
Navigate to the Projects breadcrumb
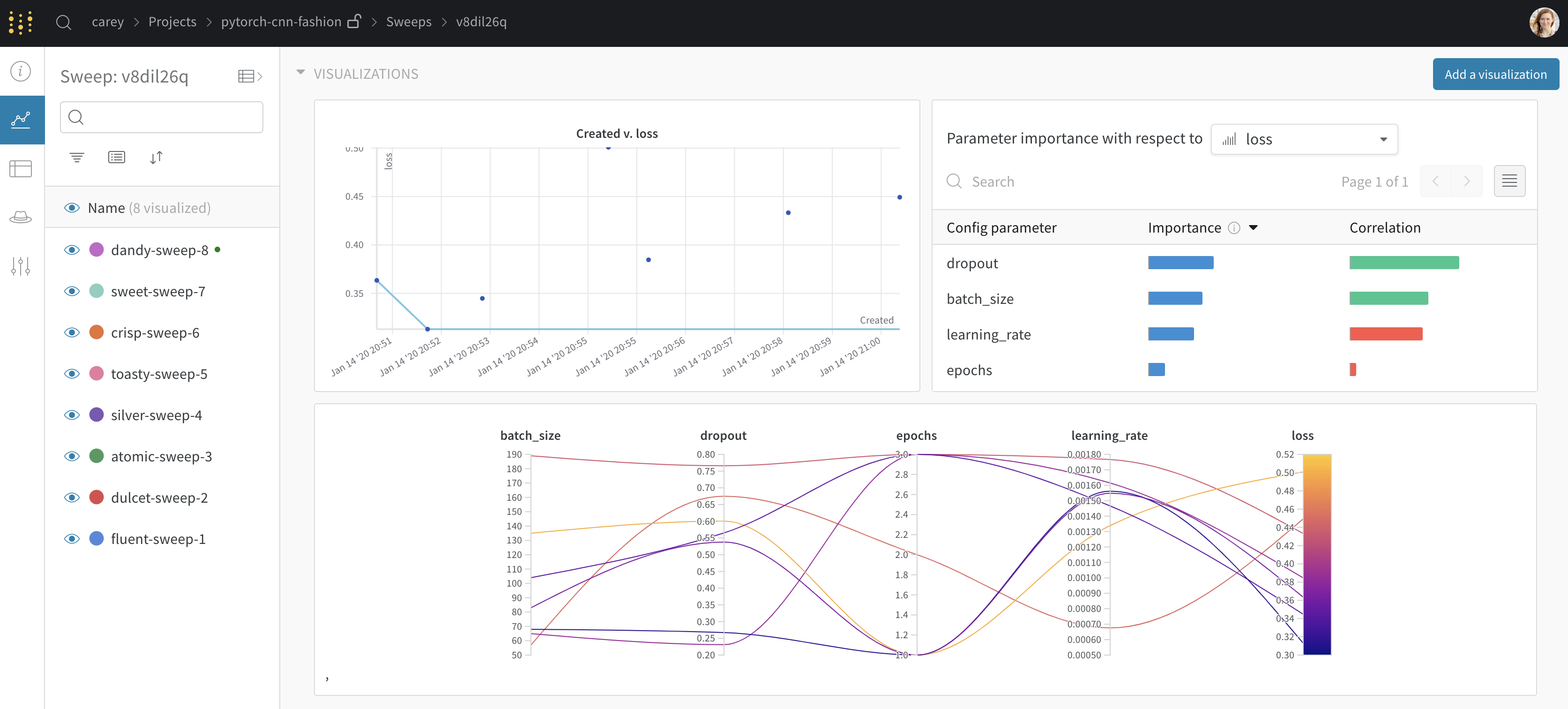tap(172, 21)
